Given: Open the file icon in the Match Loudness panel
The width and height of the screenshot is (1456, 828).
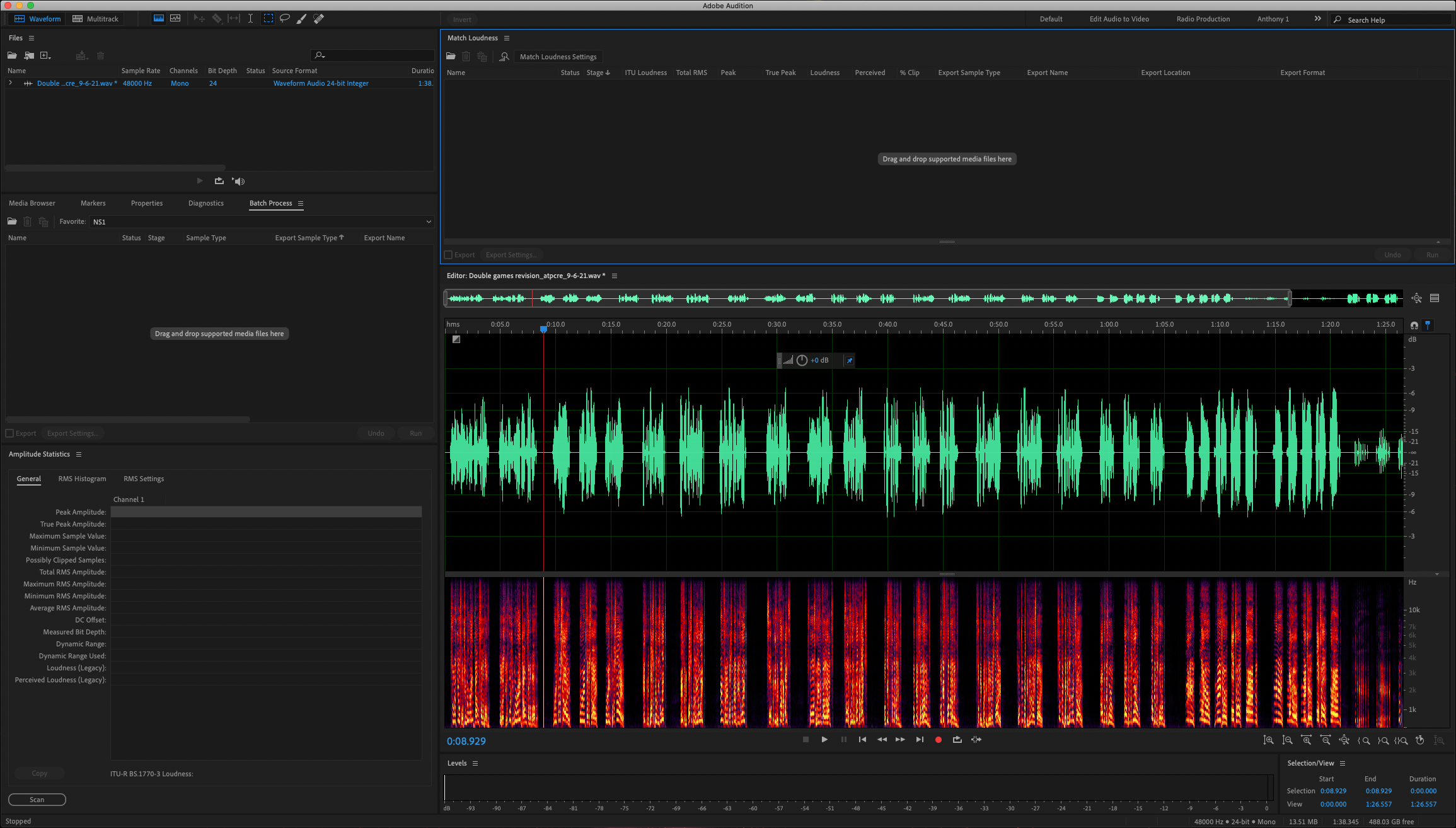Looking at the screenshot, I should coord(451,57).
